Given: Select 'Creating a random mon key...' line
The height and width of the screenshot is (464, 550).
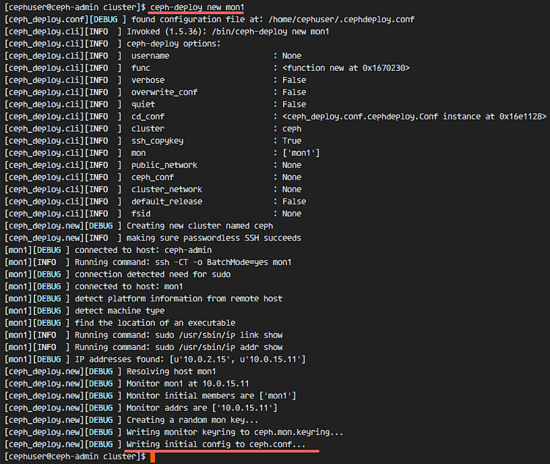Looking at the screenshot, I should click(192, 420).
